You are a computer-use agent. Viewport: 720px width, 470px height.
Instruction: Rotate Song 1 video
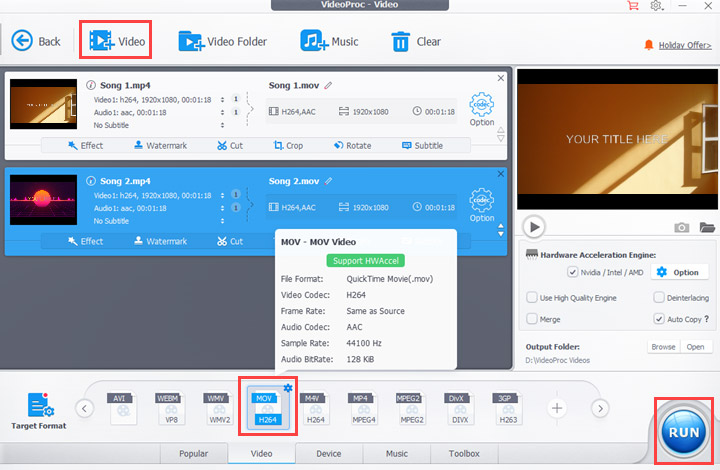click(353, 145)
